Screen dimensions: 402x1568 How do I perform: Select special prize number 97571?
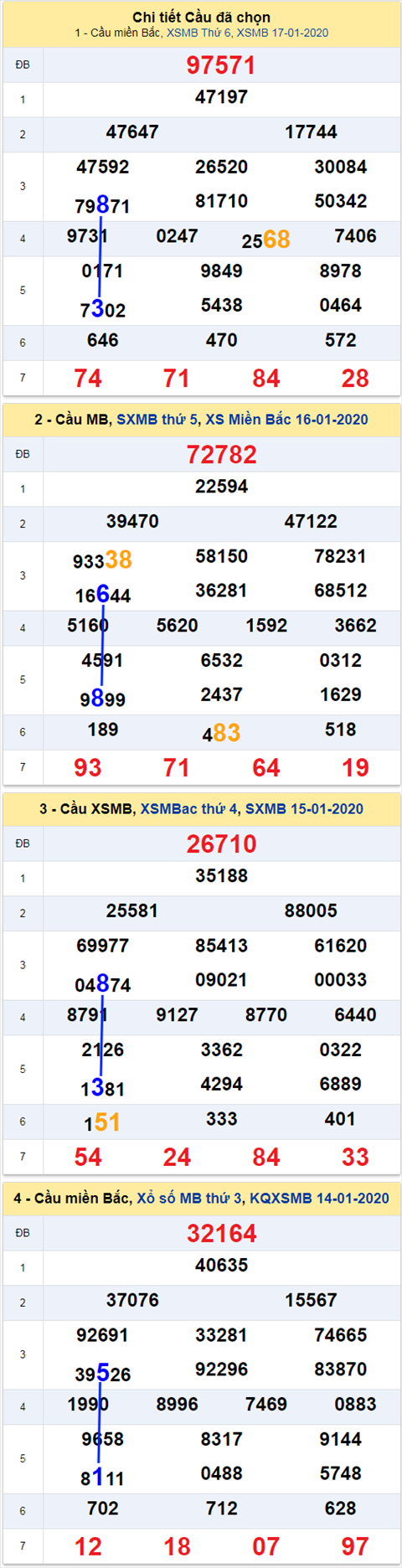(x=221, y=65)
